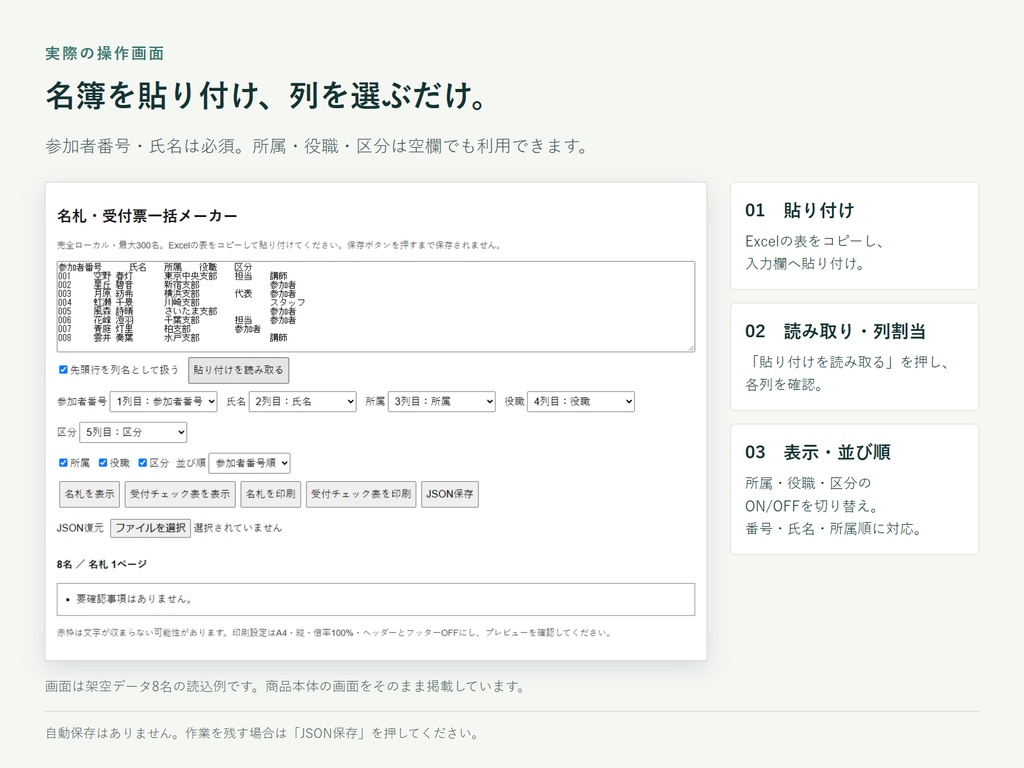The image size is (1024, 768).
Task: Click the 01 貼り付け step card title
Action: tap(799, 210)
